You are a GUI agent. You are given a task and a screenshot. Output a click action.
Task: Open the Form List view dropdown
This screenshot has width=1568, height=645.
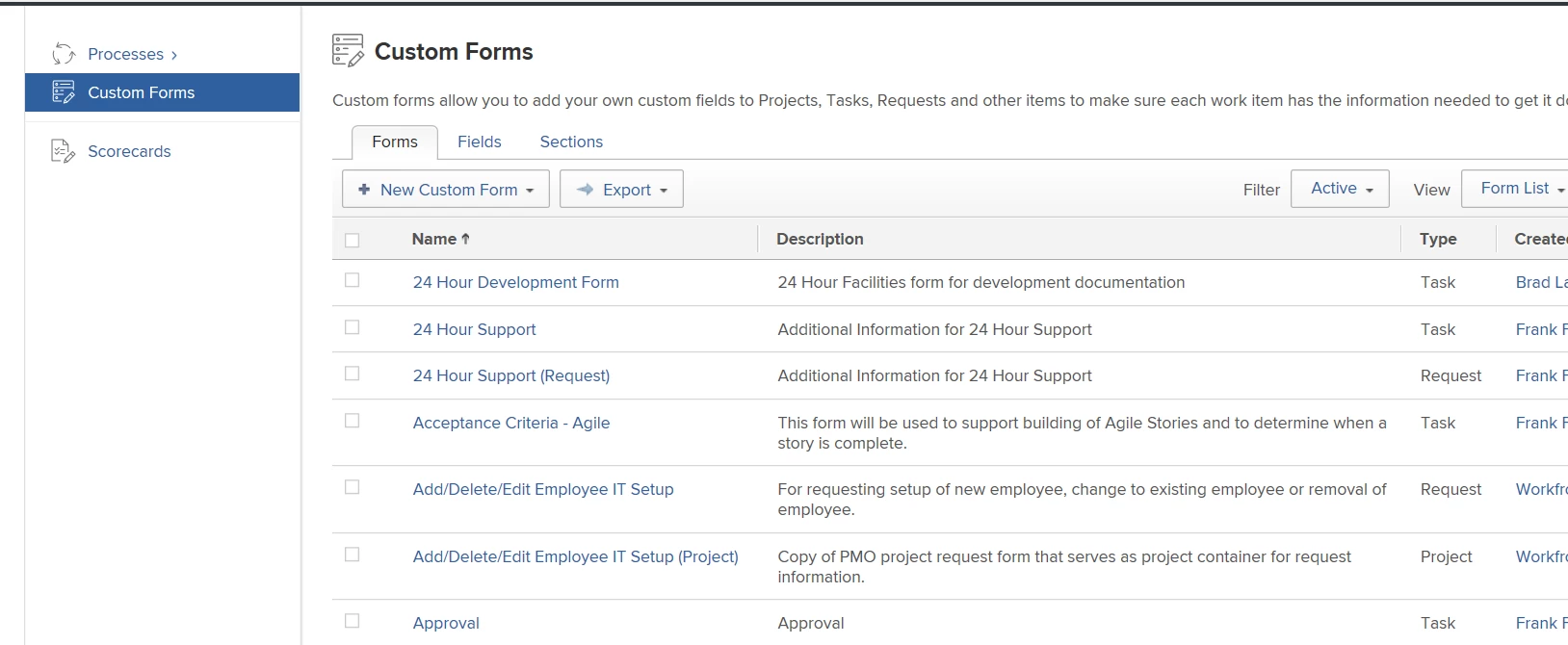pyautogui.click(x=1522, y=189)
